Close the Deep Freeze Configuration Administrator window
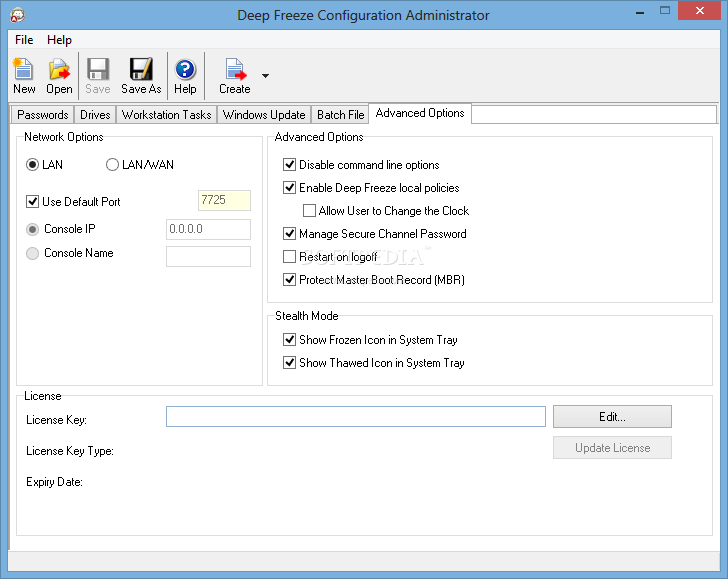Screen dimensions: 728x579 700,11
